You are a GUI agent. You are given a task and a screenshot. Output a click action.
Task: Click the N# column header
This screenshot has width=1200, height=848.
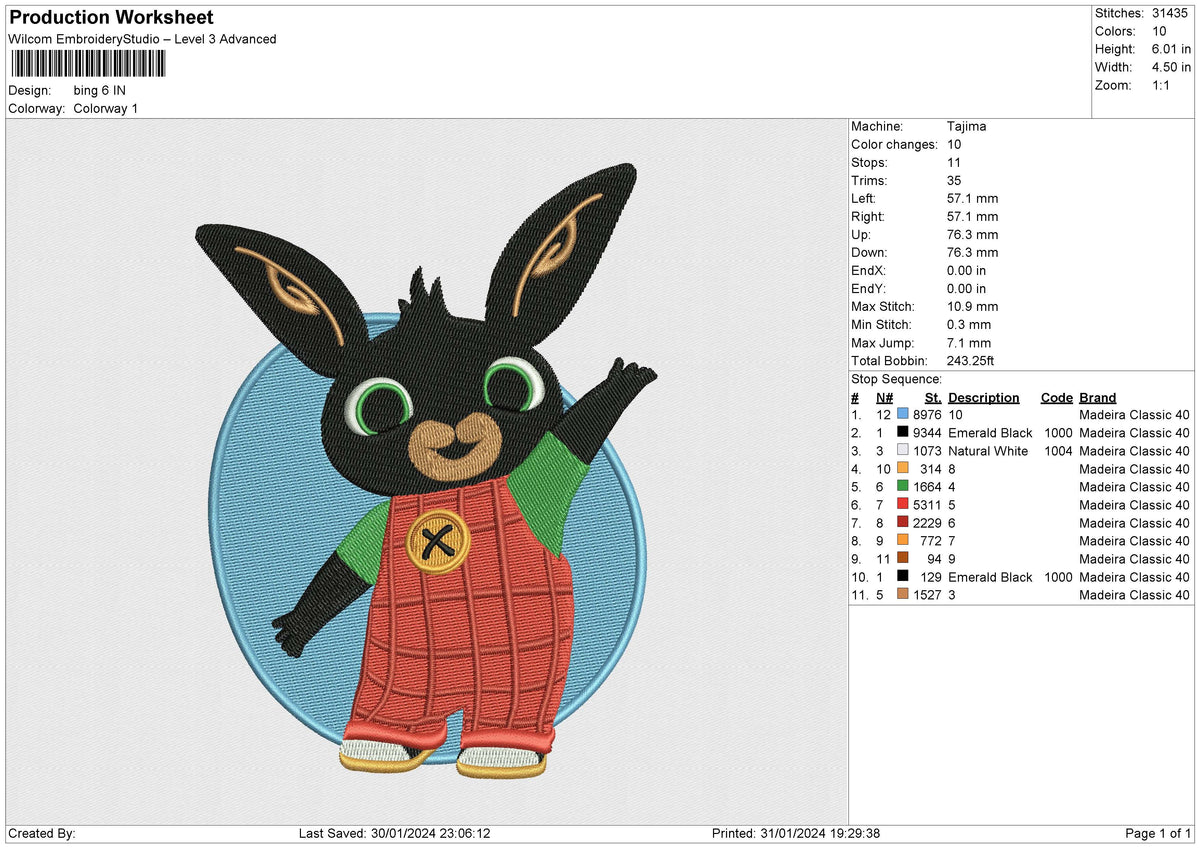tap(883, 398)
